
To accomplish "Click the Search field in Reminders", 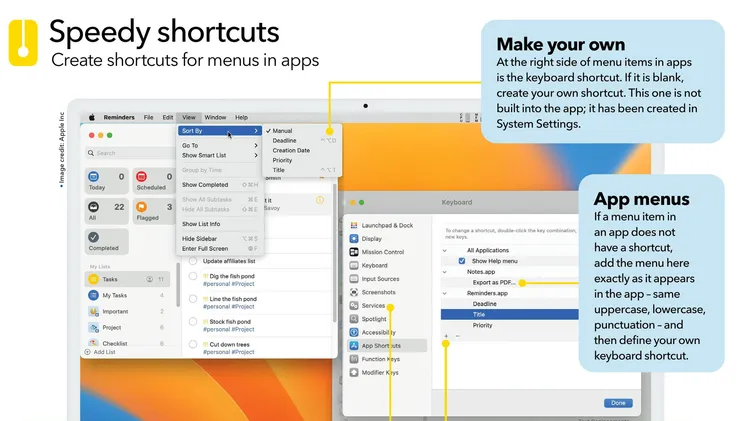I will (130, 153).
